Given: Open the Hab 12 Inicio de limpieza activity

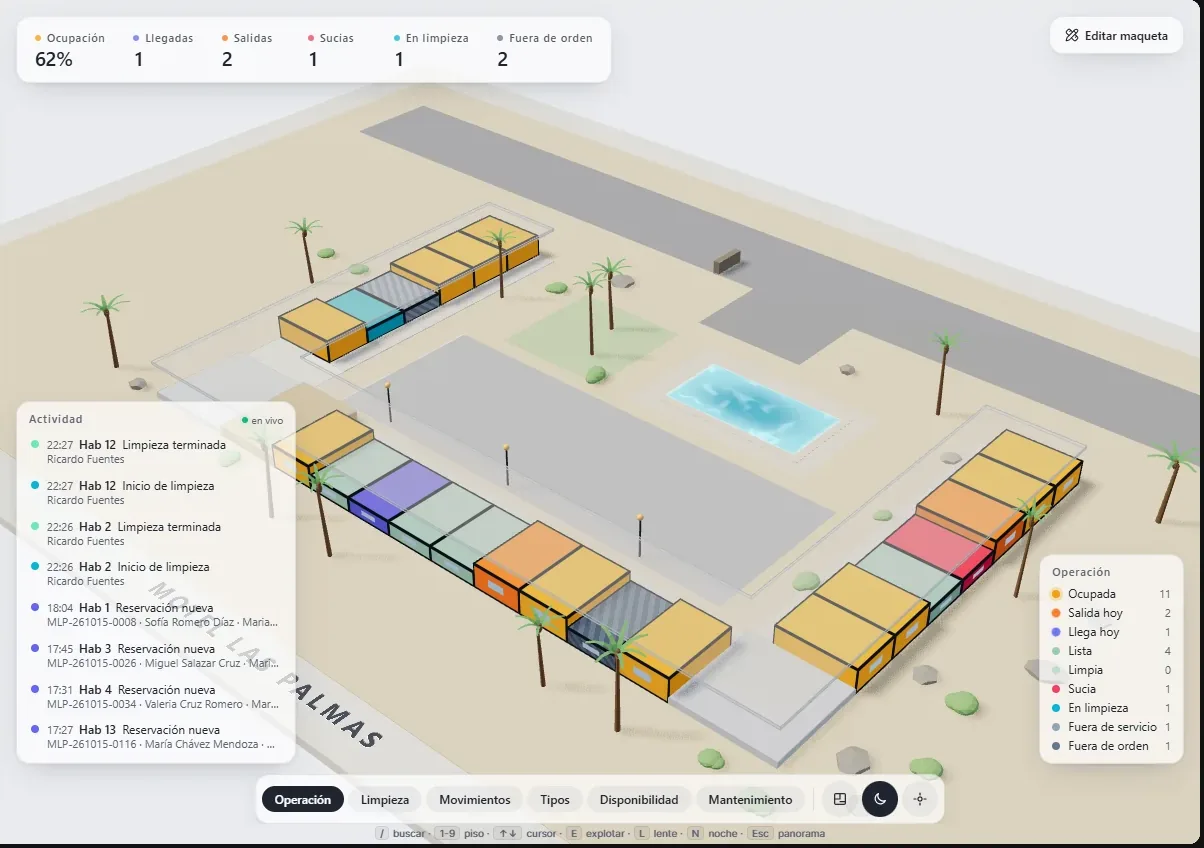Looking at the screenshot, I should click(x=156, y=492).
